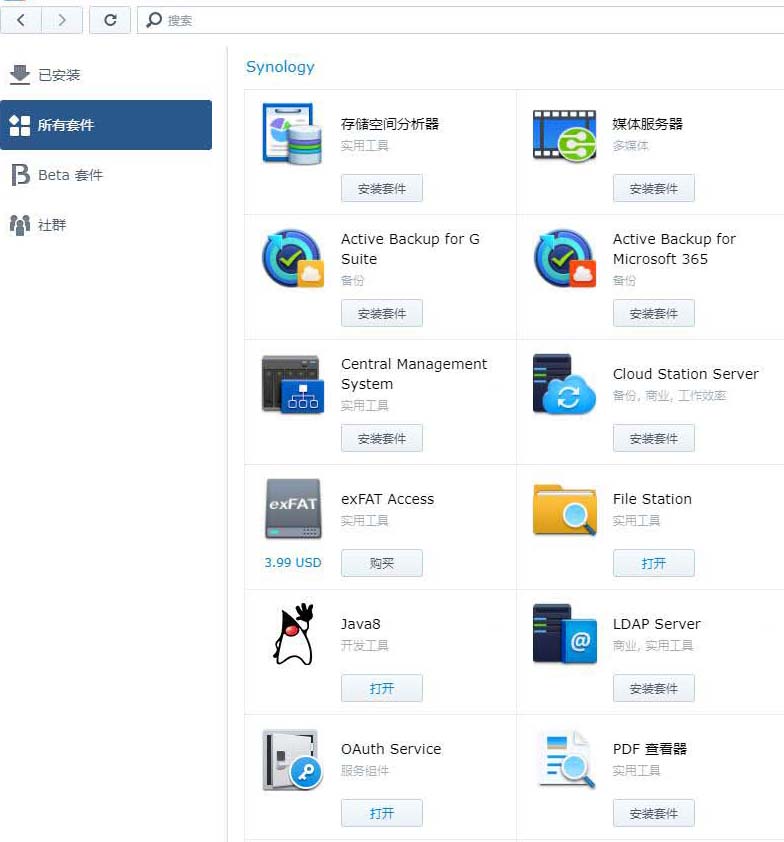Open exFAT Access package icon
Screen dimensions: 784x842
(293, 509)
